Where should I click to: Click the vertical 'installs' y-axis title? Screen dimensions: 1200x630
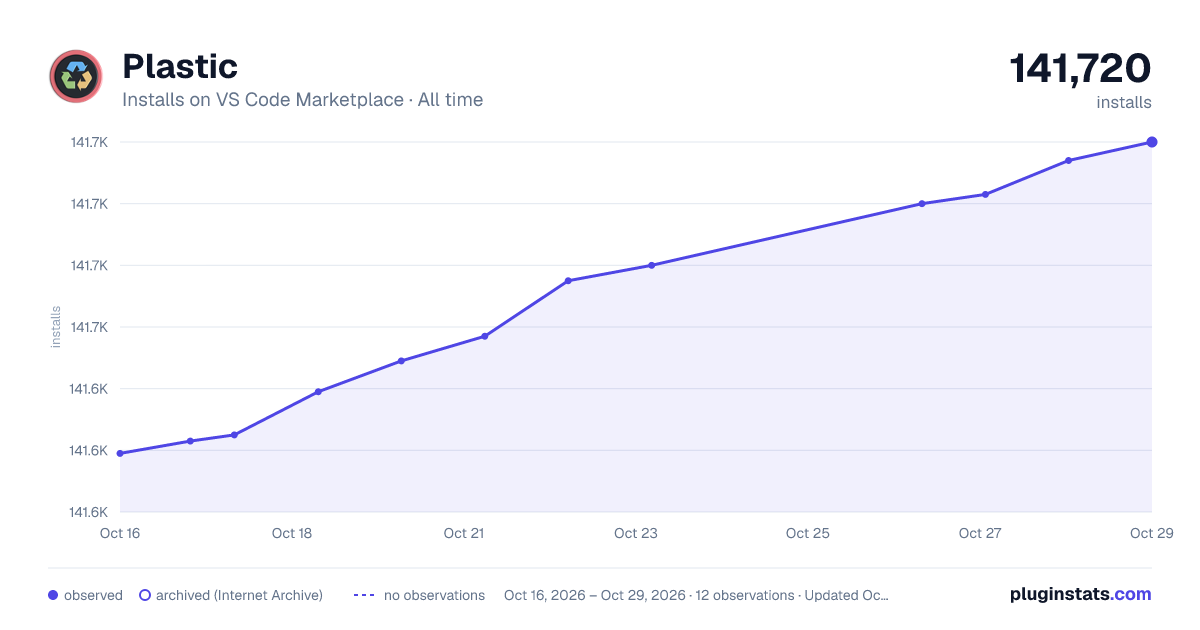(56, 327)
